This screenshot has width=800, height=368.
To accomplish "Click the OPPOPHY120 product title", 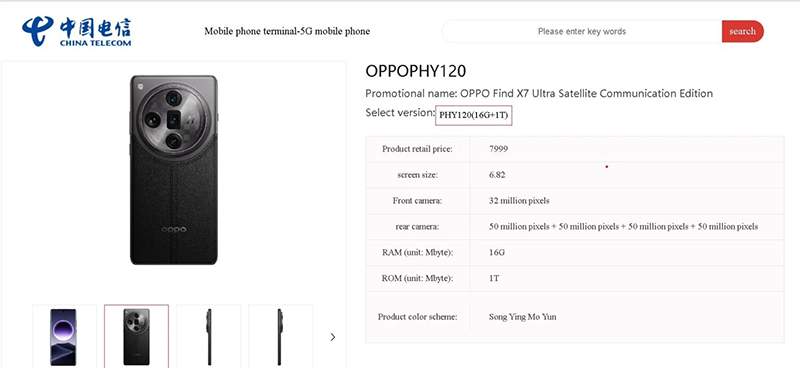I will coord(416,71).
